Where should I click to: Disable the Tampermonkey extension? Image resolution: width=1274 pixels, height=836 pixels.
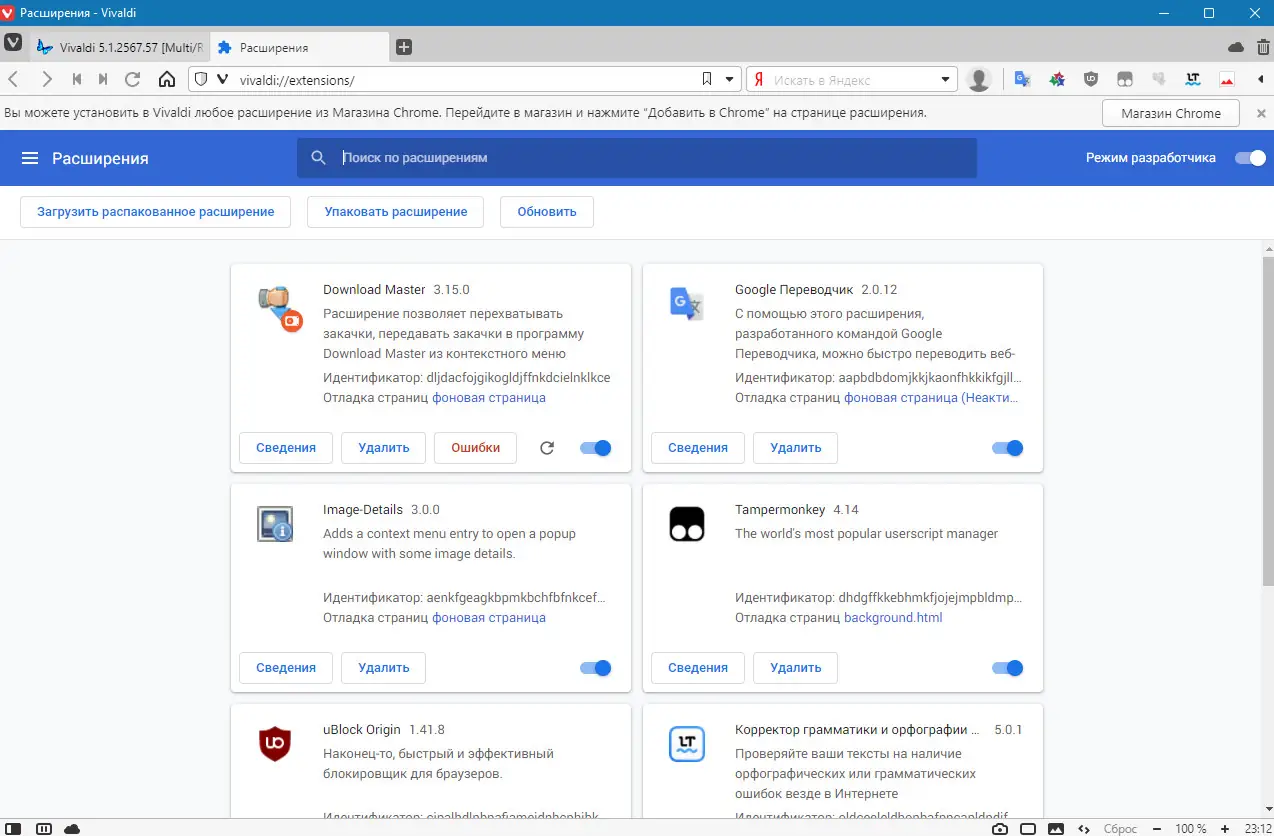(x=1008, y=668)
